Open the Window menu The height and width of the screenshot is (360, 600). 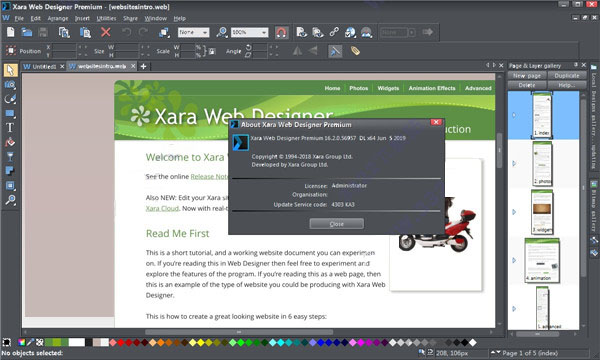coord(155,18)
